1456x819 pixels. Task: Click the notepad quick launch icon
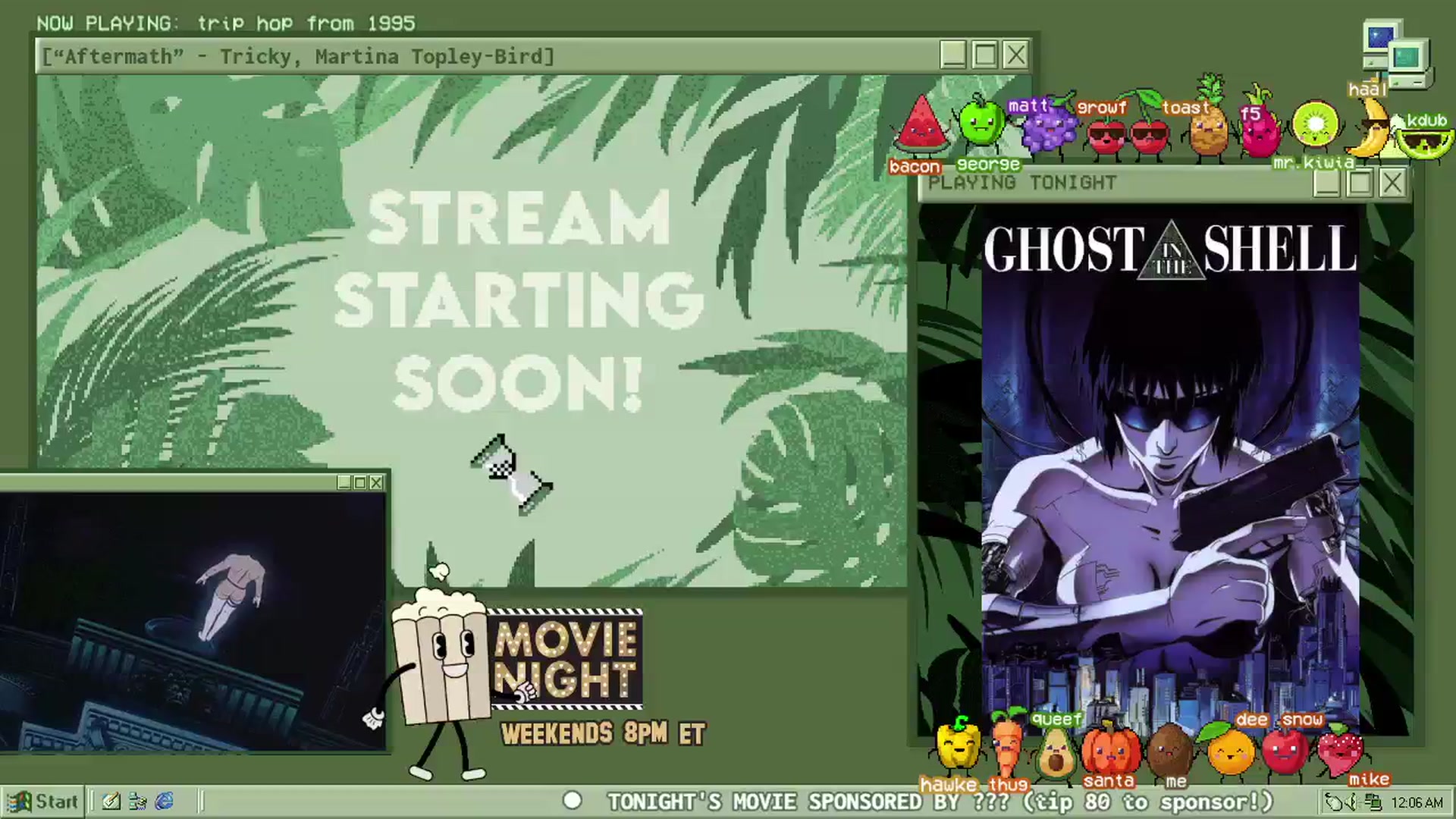click(111, 802)
